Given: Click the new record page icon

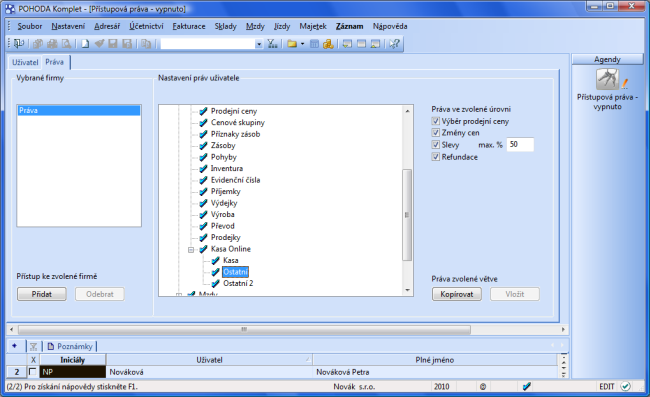Looking at the screenshot, I should coord(85,44).
